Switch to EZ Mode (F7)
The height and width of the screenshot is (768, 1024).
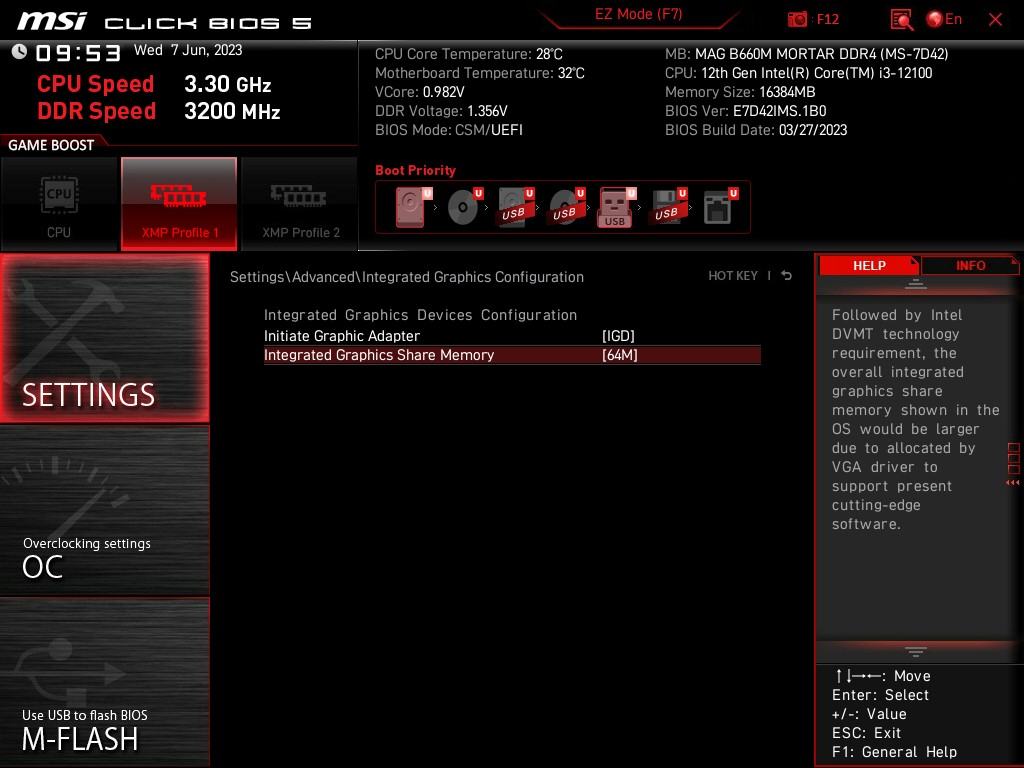638,14
